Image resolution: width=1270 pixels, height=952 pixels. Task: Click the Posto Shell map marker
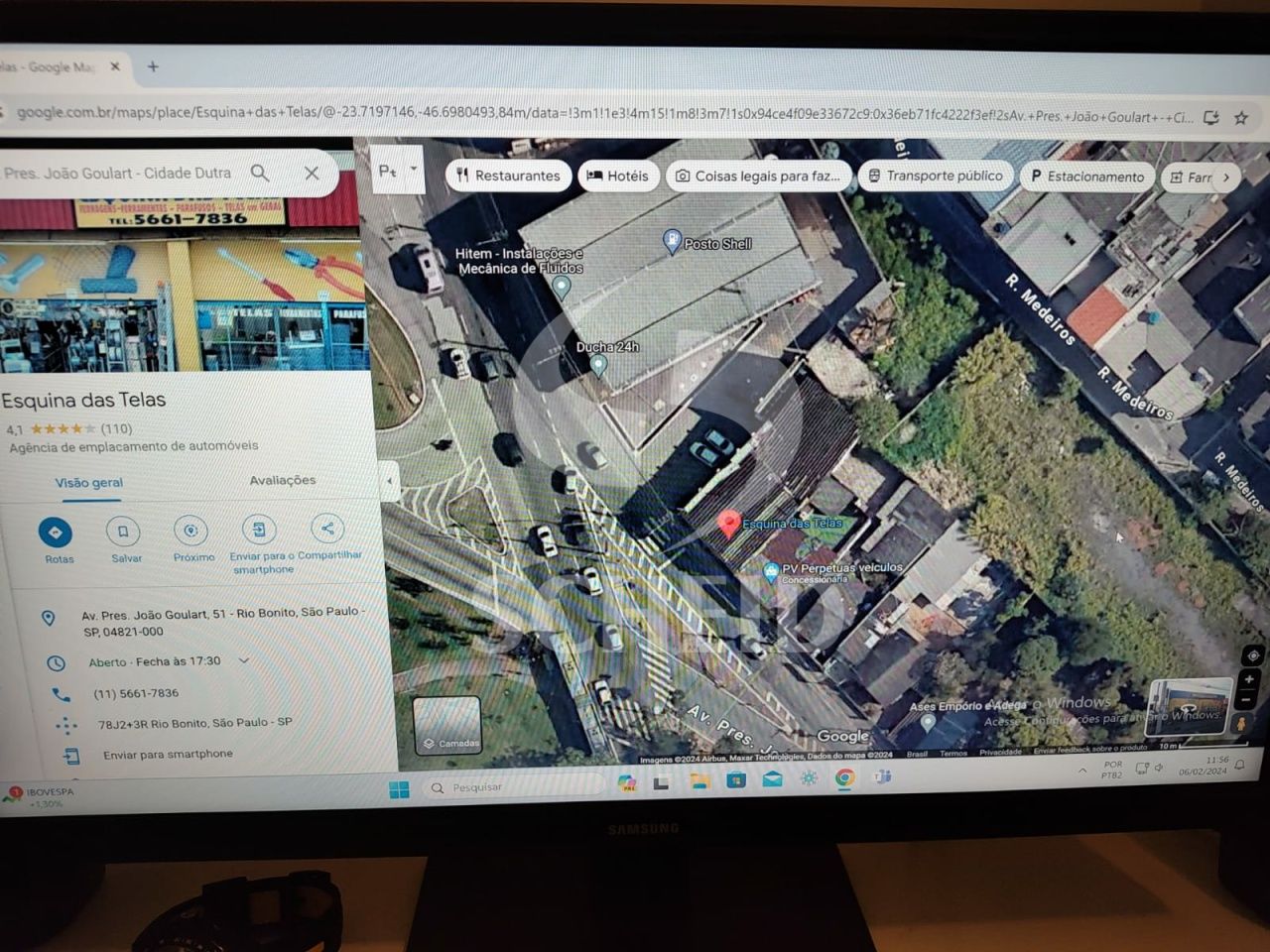click(x=672, y=240)
